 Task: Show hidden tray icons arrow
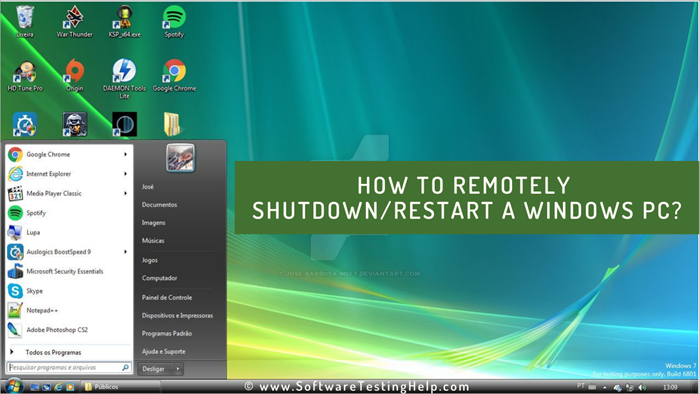tap(604, 387)
